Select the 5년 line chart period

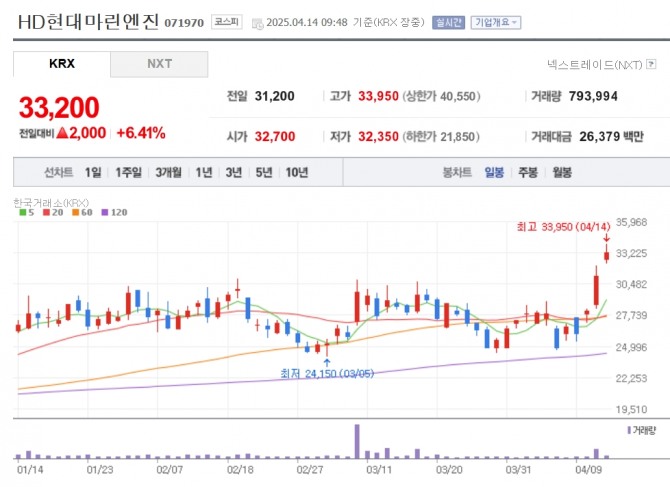point(264,173)
